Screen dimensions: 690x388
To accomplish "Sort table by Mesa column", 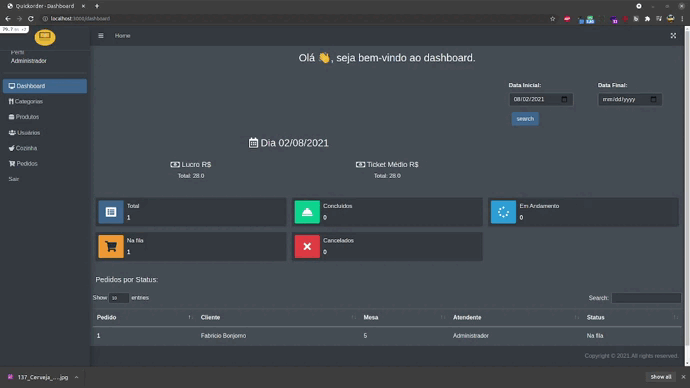I will coord(404,317).
